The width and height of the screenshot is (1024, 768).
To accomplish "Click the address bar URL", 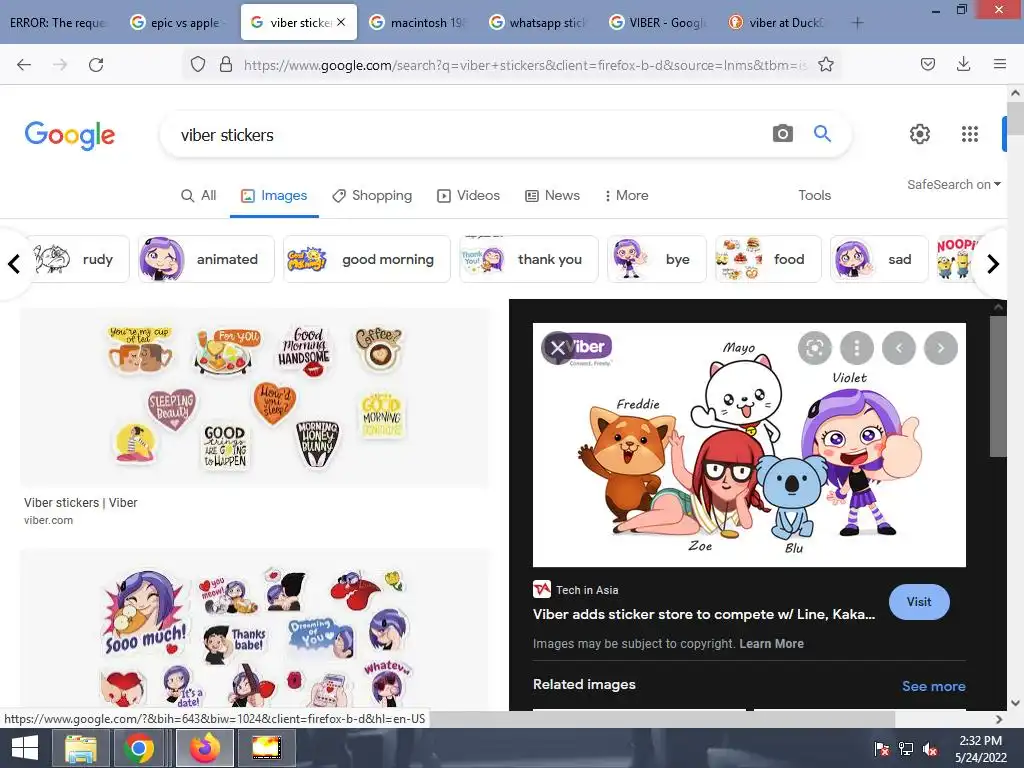I will pyautogui.click(x=526, y=65).
